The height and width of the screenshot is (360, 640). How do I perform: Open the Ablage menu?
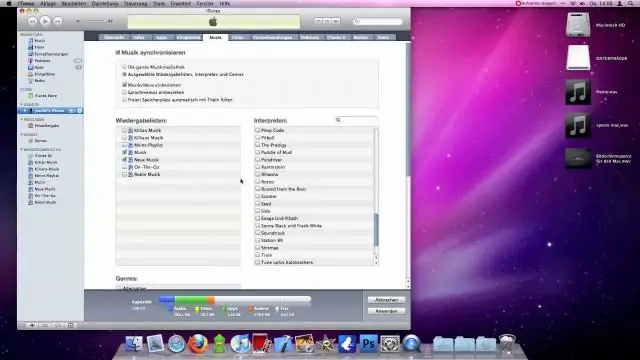(x=48, y=3)
